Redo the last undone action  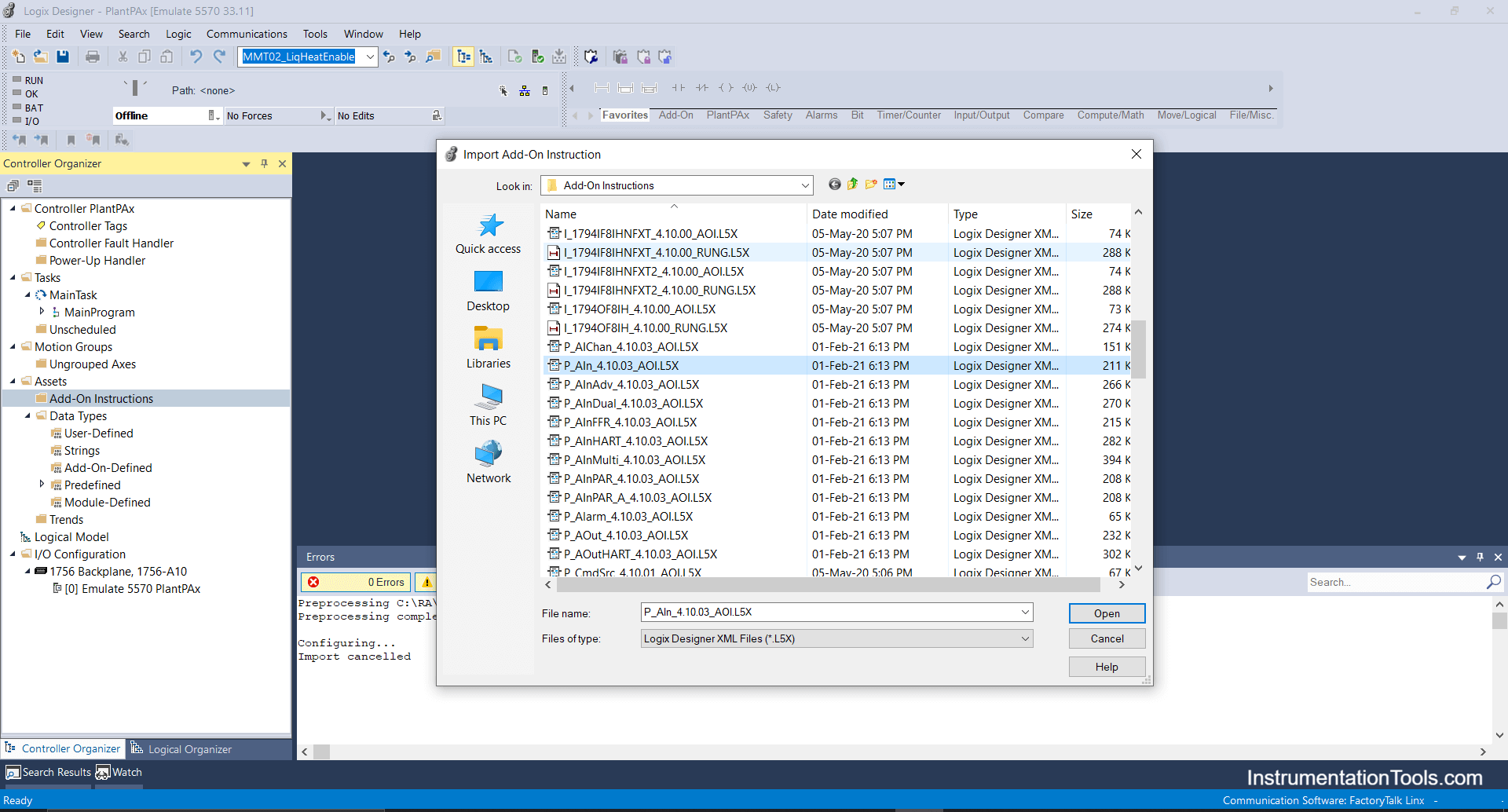pos(220,57)
